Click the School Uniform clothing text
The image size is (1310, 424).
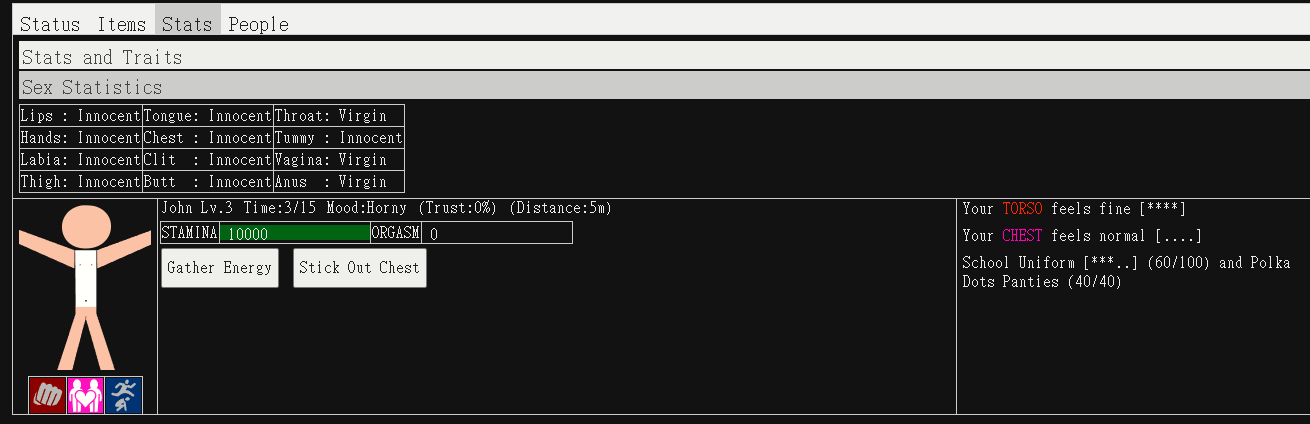(1019, 263)
